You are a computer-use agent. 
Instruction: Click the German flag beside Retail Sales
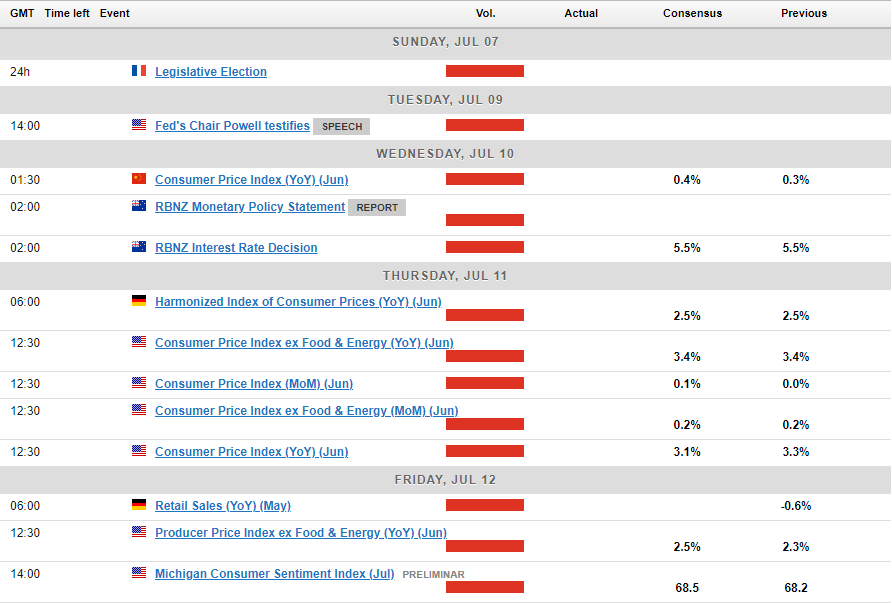[x=139, y=505]
